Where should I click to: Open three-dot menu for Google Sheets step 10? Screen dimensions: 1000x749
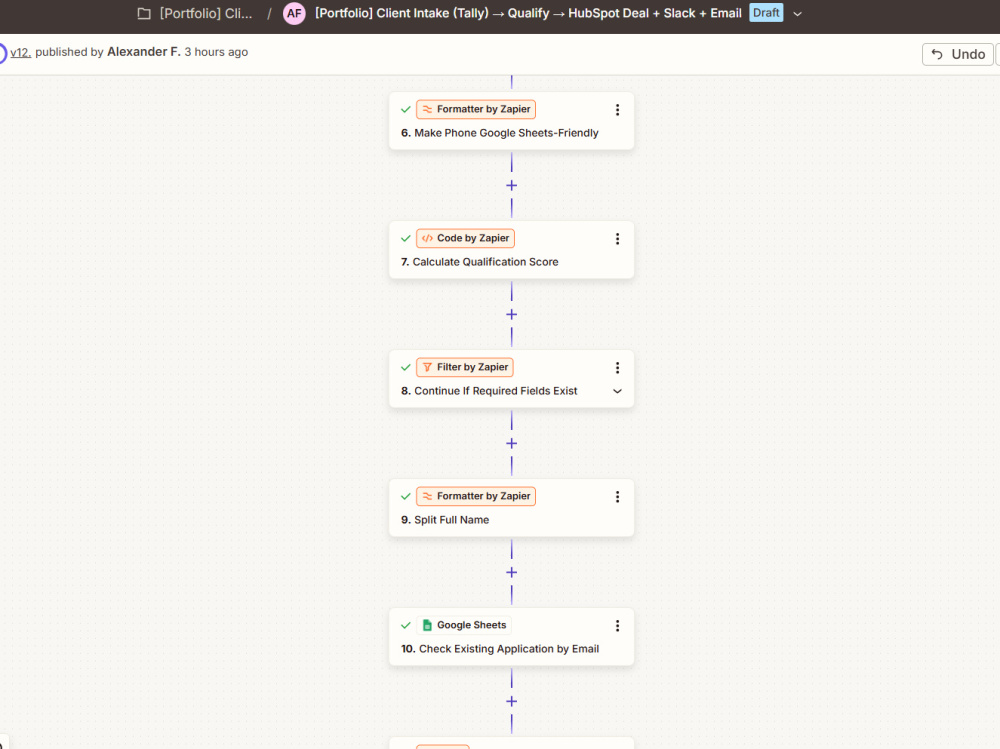(617, 625)
